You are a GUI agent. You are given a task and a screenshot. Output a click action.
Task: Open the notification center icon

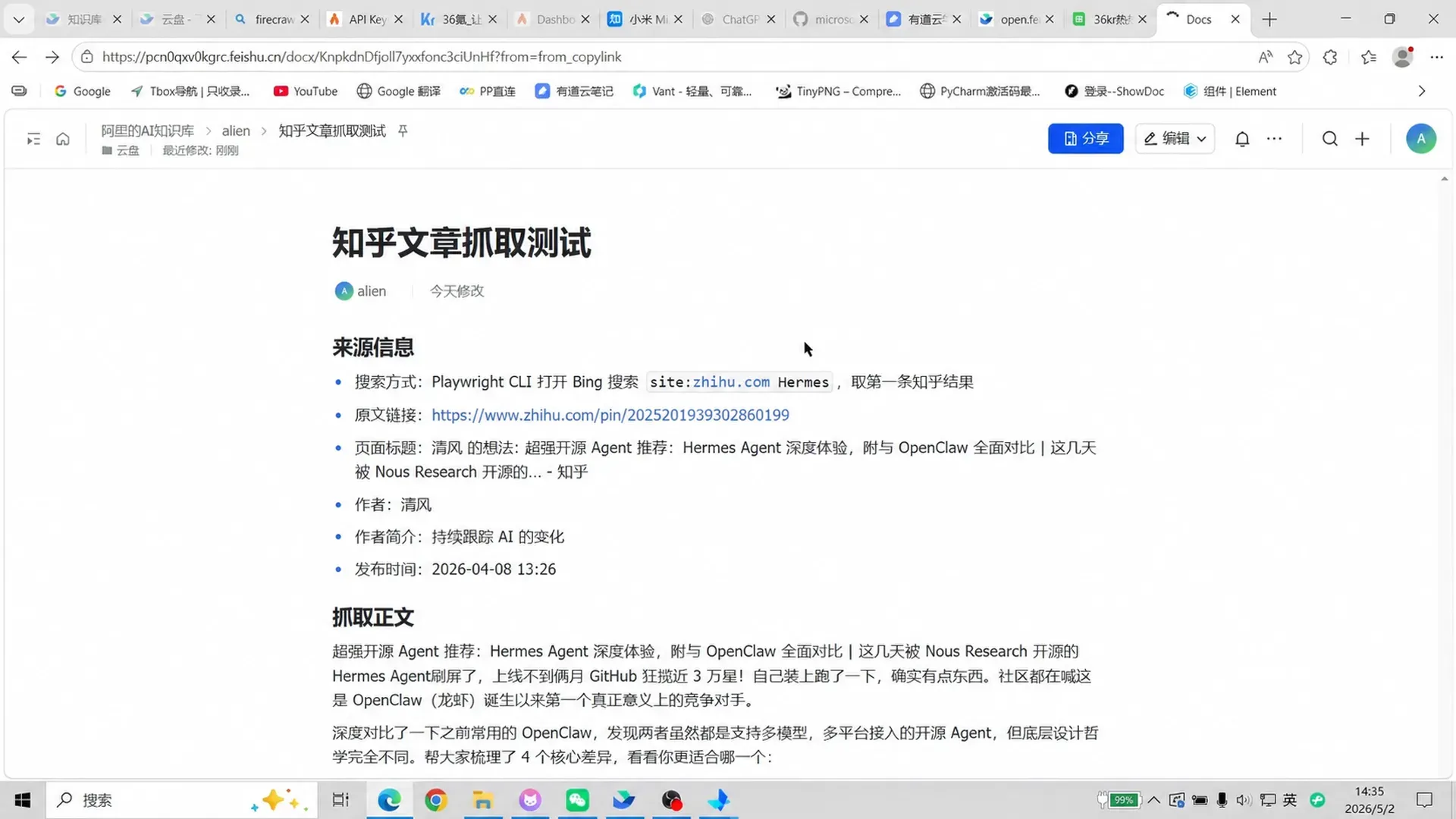(x=1424, y=800)
